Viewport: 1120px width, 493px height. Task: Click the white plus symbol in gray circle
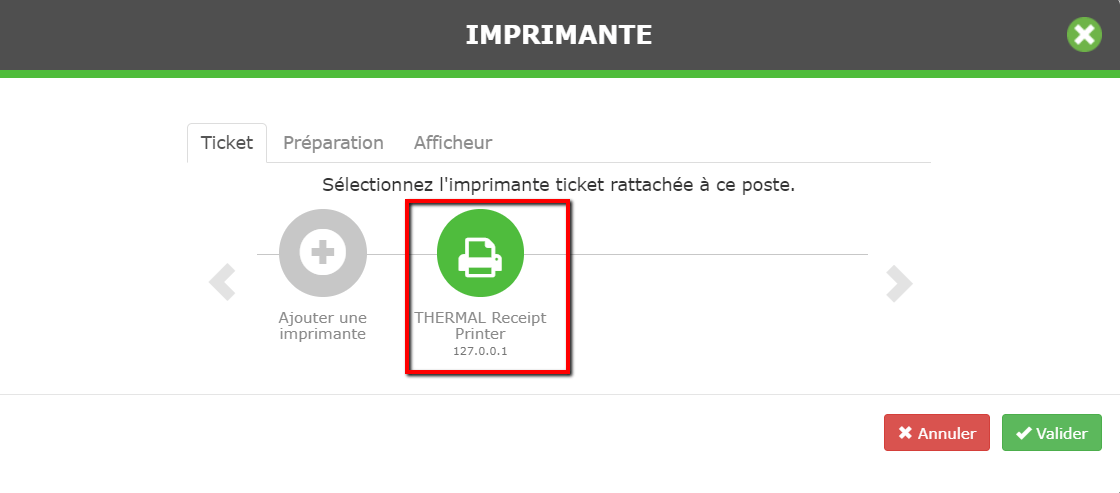[323, 253]
